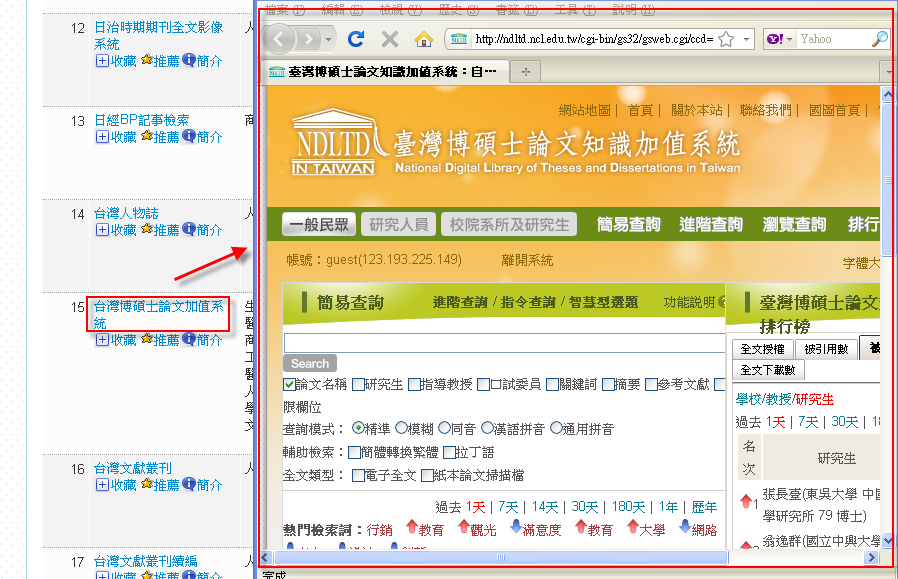Click 推薦 star icon for 日治時期期刊全文影像系統
This screenshot has height=579, width=898.
click(147, 60)
